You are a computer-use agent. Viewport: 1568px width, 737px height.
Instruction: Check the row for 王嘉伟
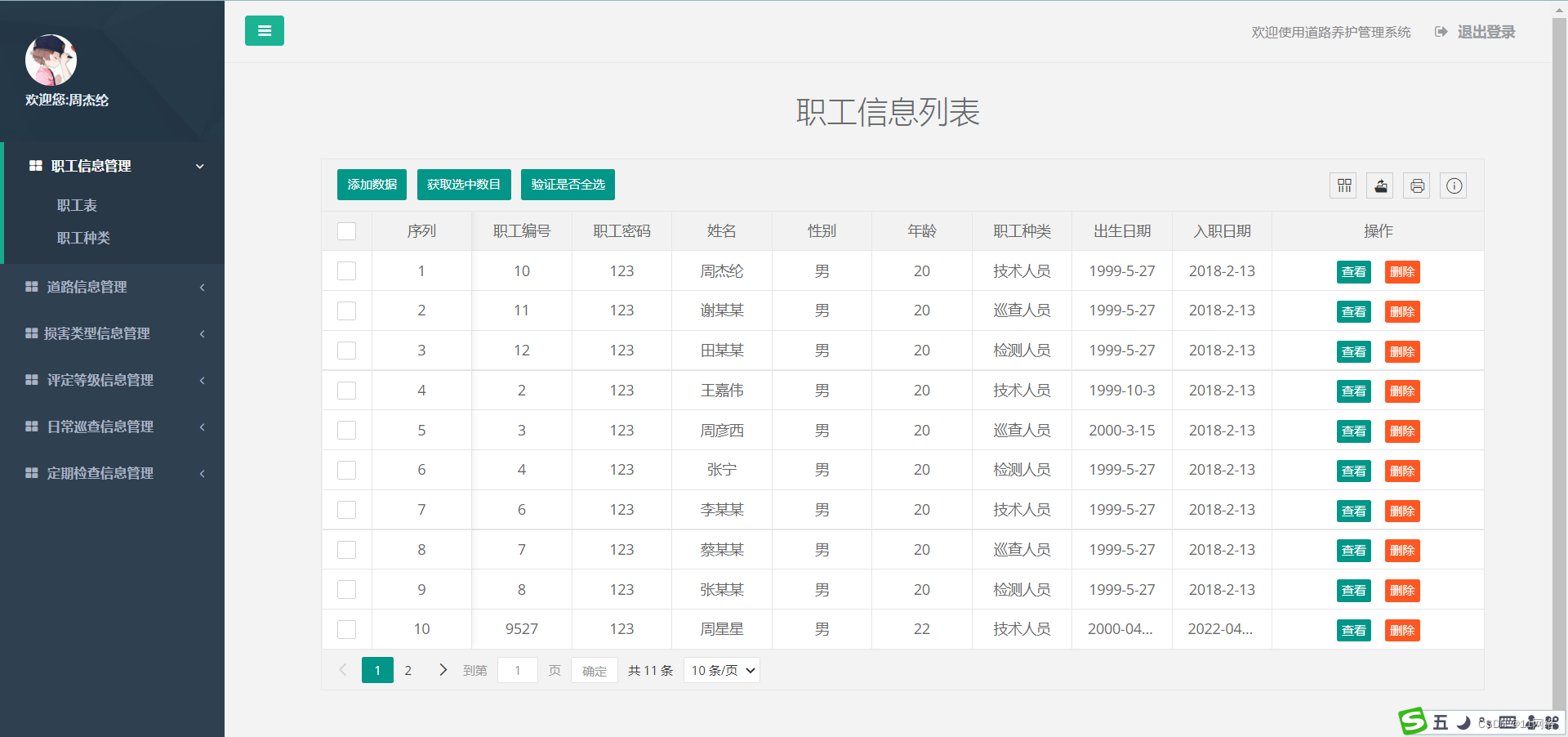click(347, 391)
